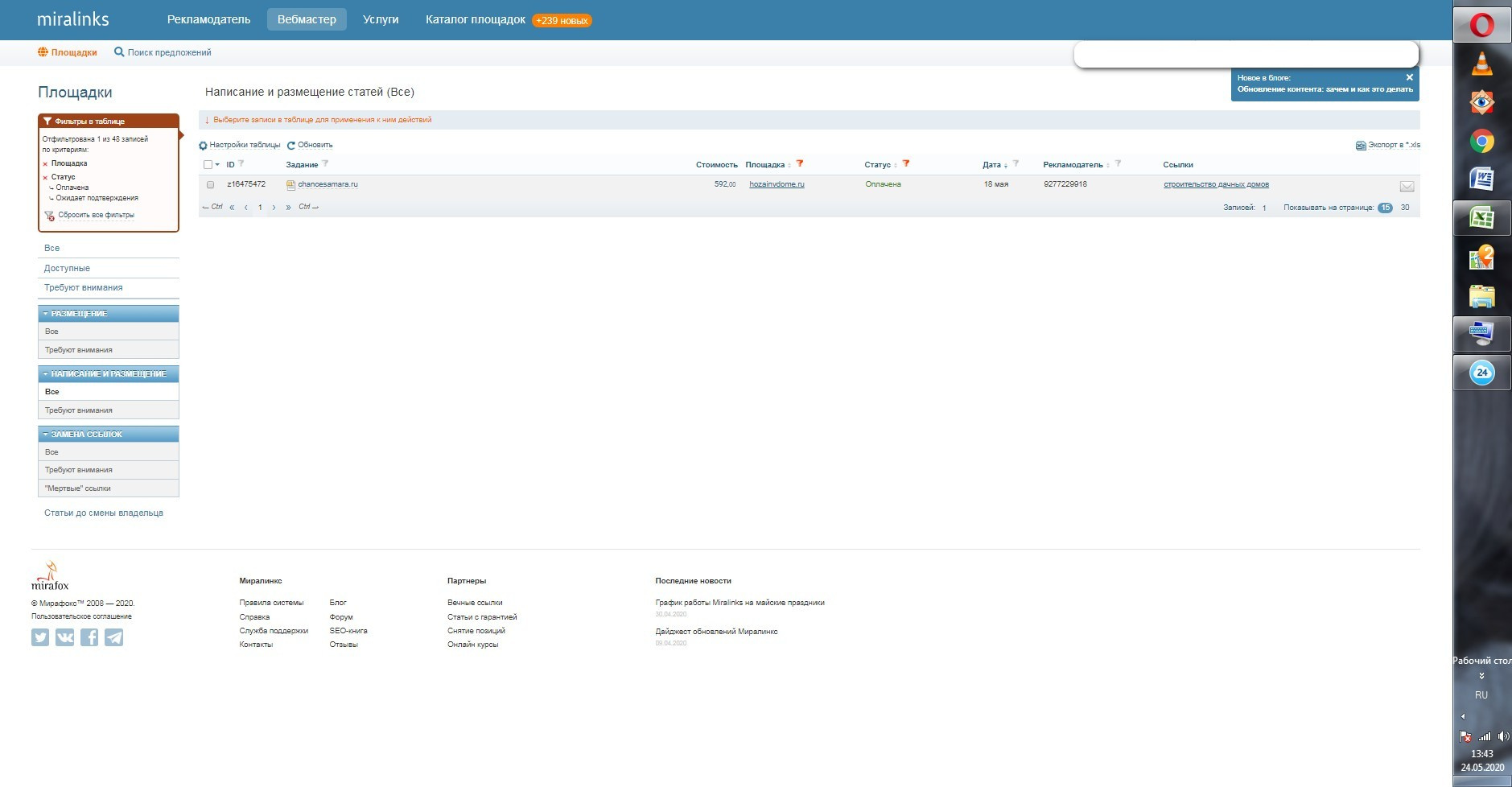Remove the Площадка filter criterion
1512x787 pixels.
point(45,164)
